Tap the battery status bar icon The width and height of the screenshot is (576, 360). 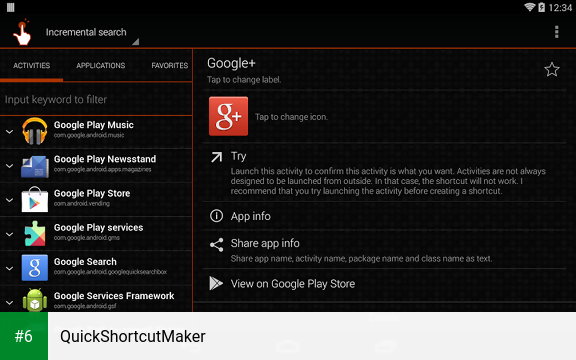(541, 7)
